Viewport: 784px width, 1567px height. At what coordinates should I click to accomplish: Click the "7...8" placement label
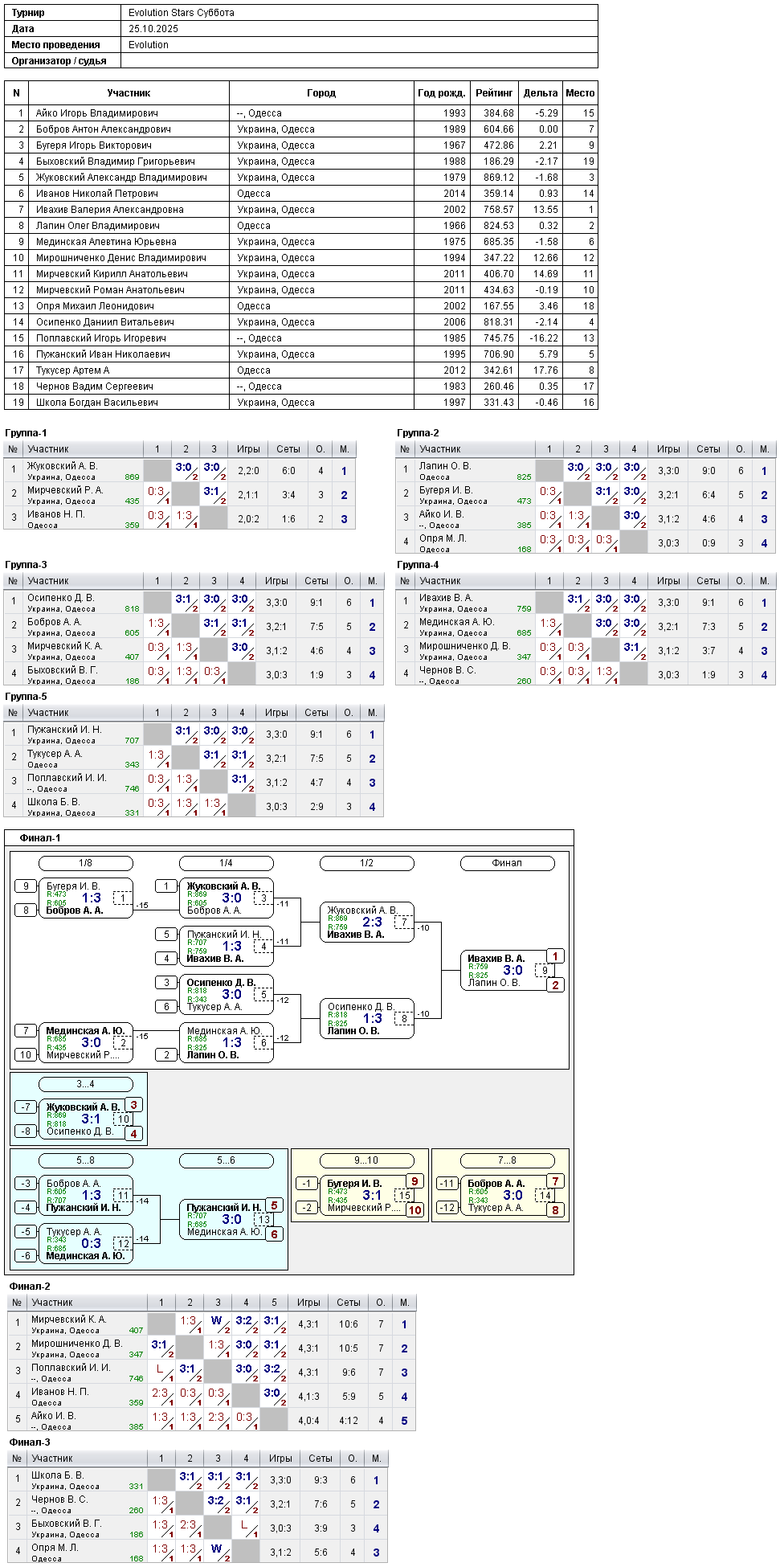(507, 1160)
